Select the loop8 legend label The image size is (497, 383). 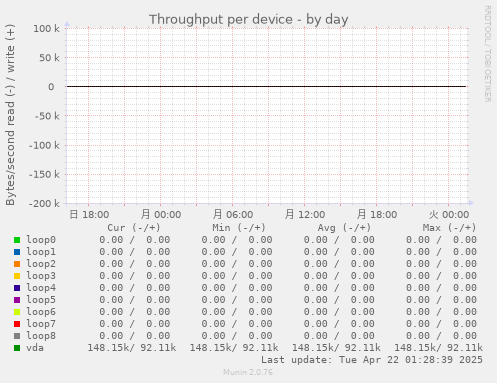coord(41,336)
